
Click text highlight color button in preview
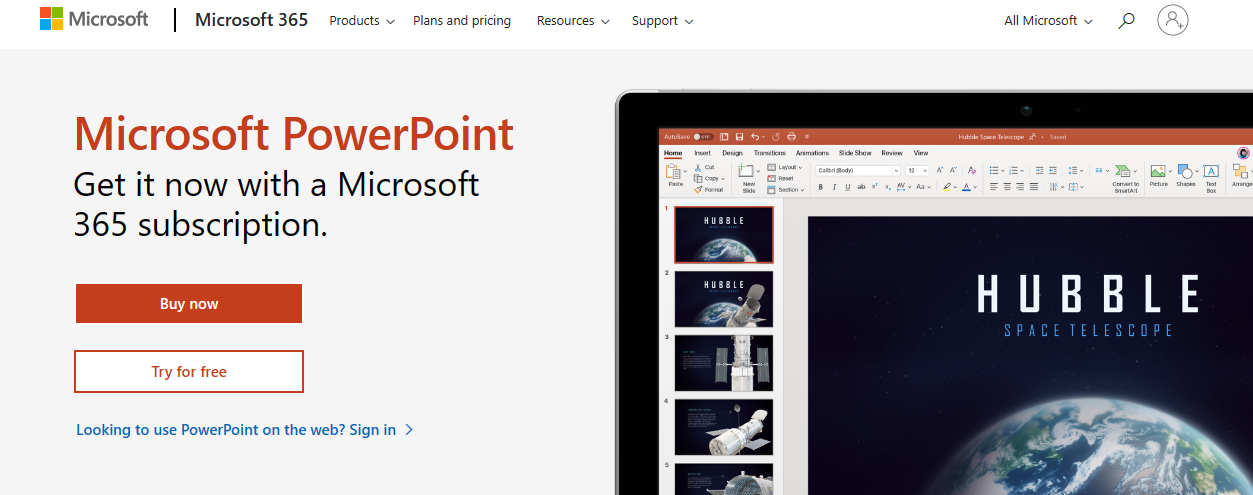[x=947, y=187]
